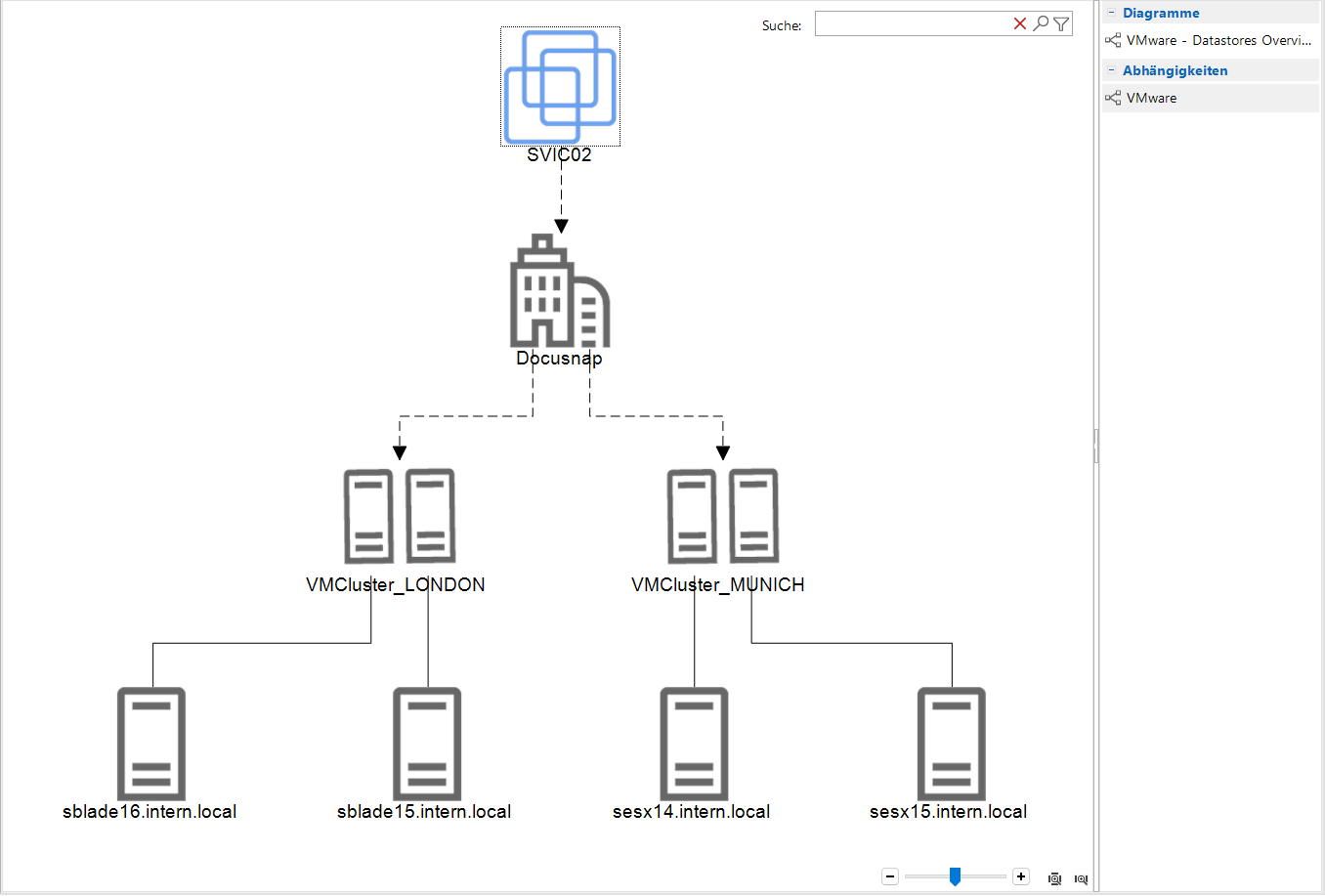Select the sesx14.intern.local server icon
The width and height of the screenshot is (1325, 896).
click(694, 744)
